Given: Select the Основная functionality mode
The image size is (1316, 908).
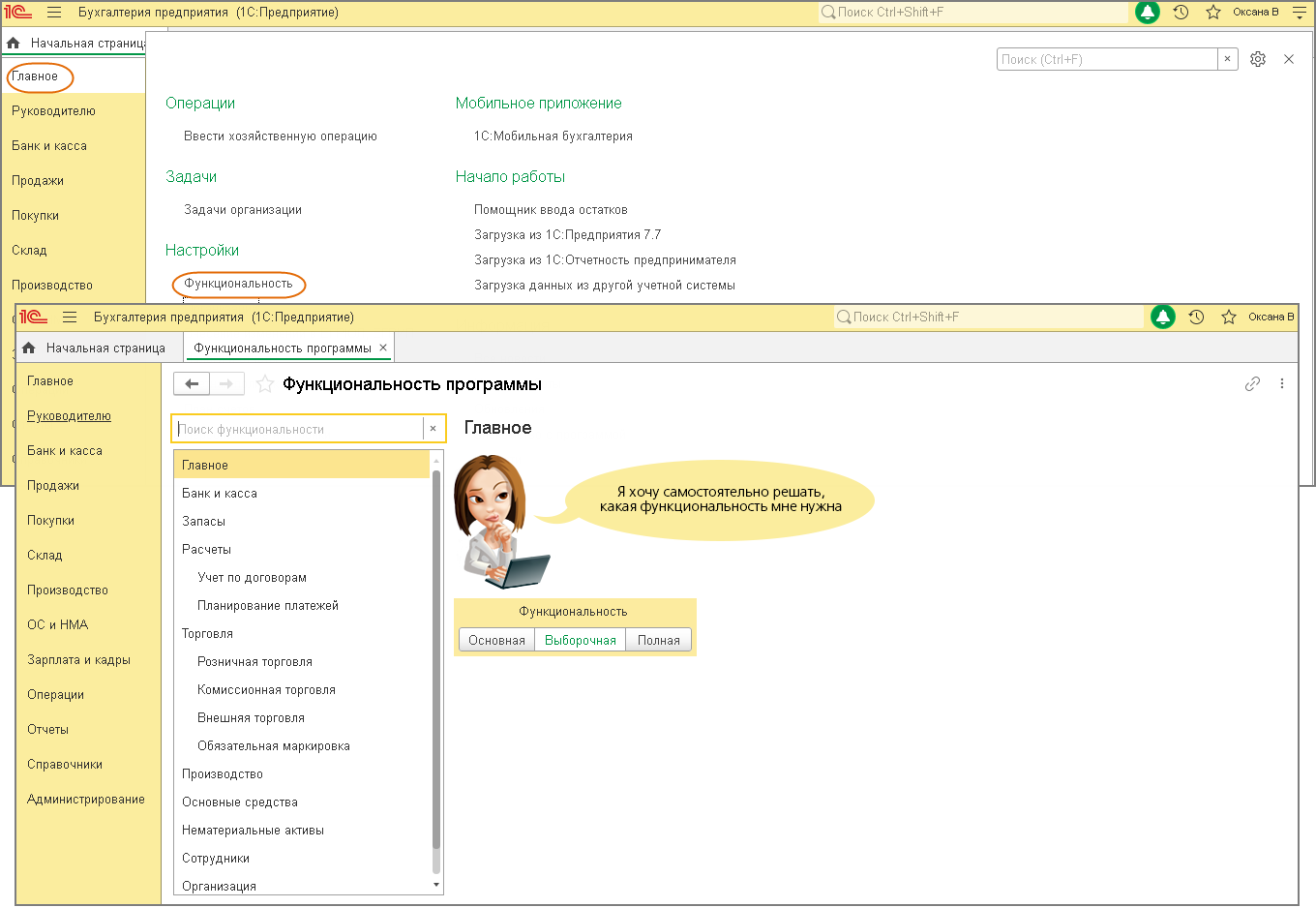Looking at the screenshot, I should coord(496,641).
